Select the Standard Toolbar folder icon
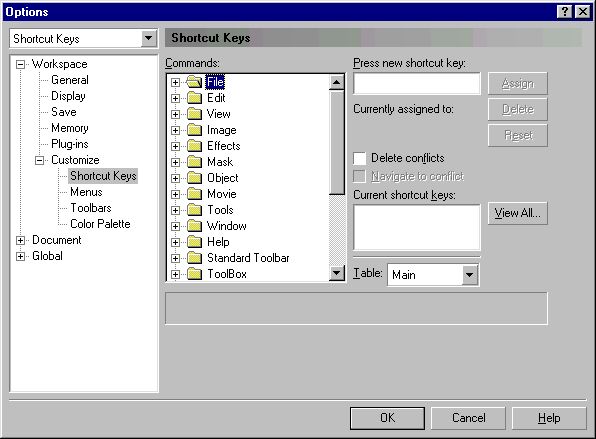This screenshot has height=439, width=596. tap(194, 258)
